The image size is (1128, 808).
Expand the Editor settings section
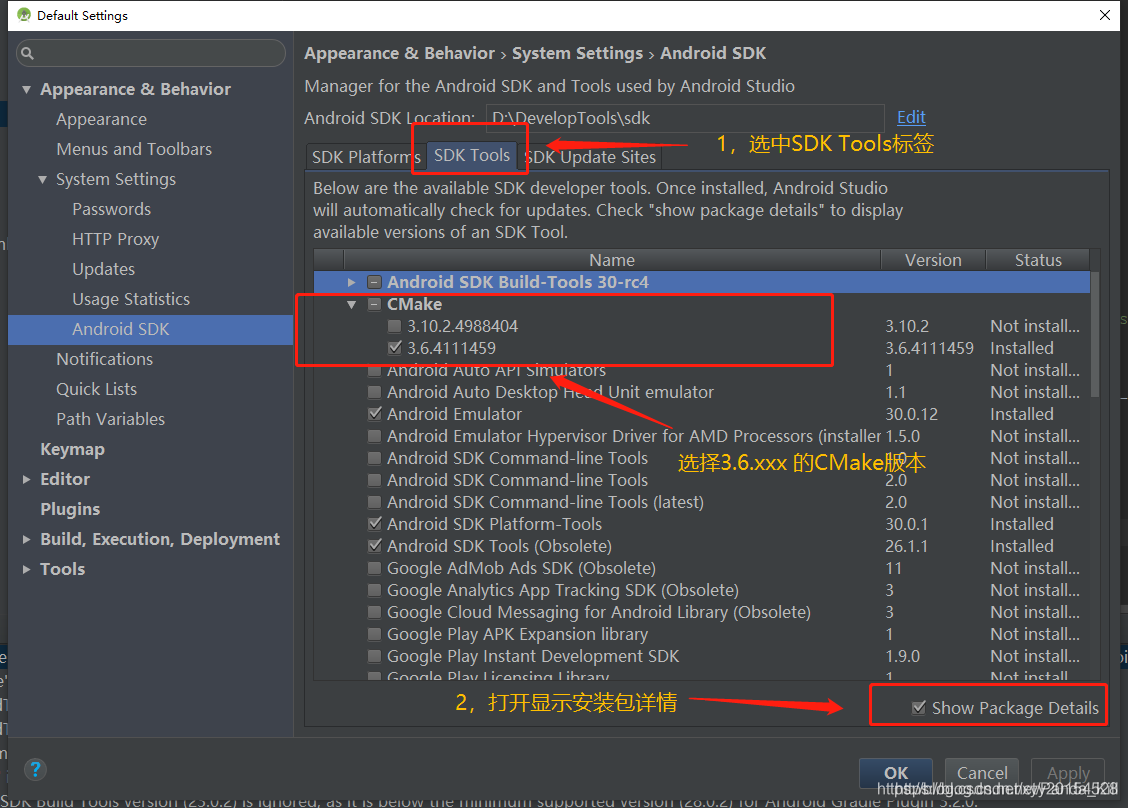pyautogui.click(x=27, y=479)
